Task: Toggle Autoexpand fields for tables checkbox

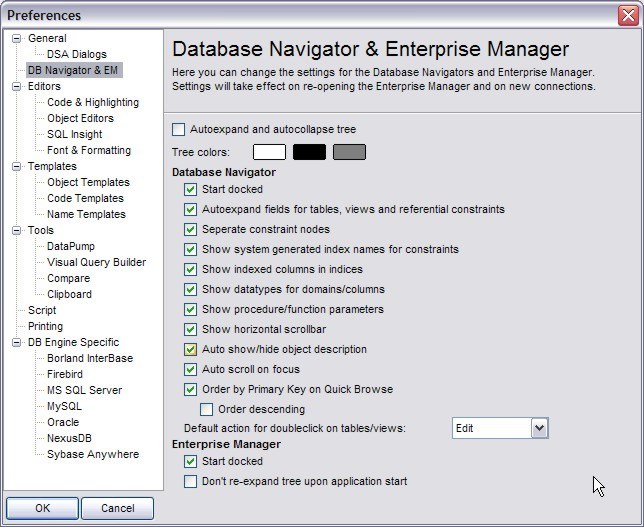Action: click(190, 209)
